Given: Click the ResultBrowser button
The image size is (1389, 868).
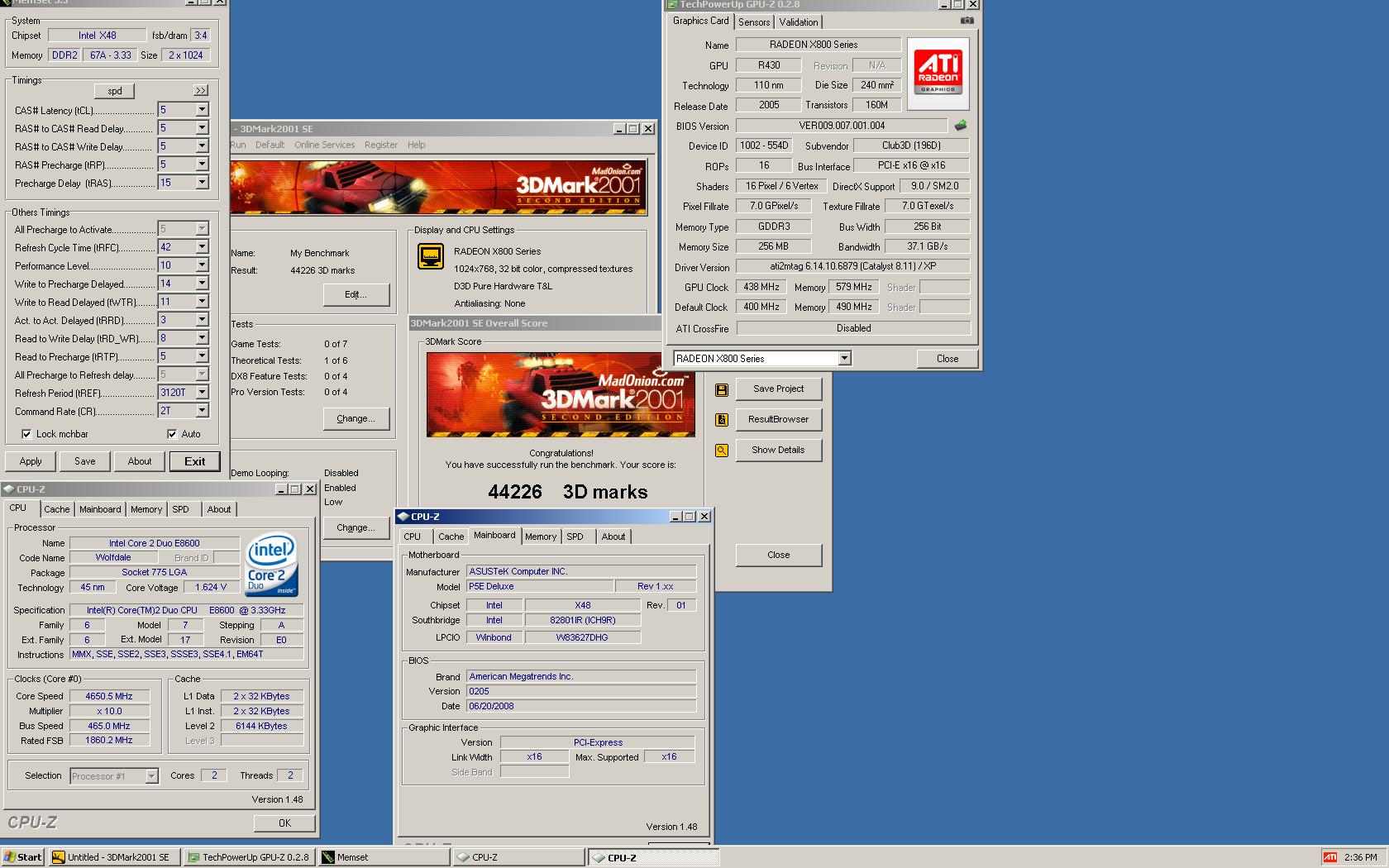Looking at the screenshot, I should click(x=778, y=419).
